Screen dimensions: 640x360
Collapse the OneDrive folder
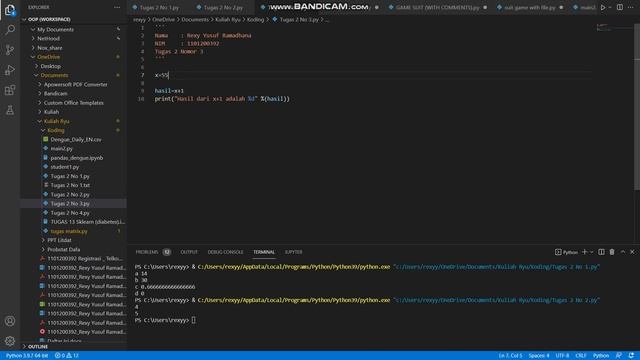[x=73, y=57]
